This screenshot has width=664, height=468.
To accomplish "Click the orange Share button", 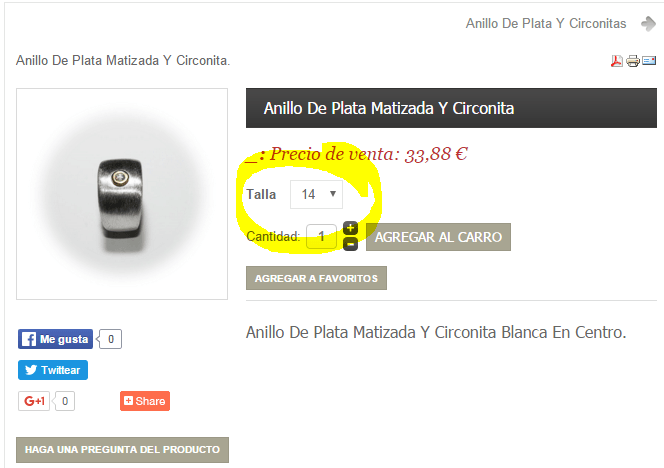I will tap(145, 401).
